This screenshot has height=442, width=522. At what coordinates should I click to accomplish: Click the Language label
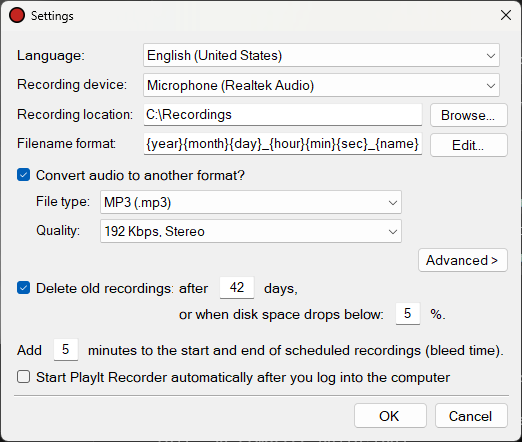click(51, 55)
